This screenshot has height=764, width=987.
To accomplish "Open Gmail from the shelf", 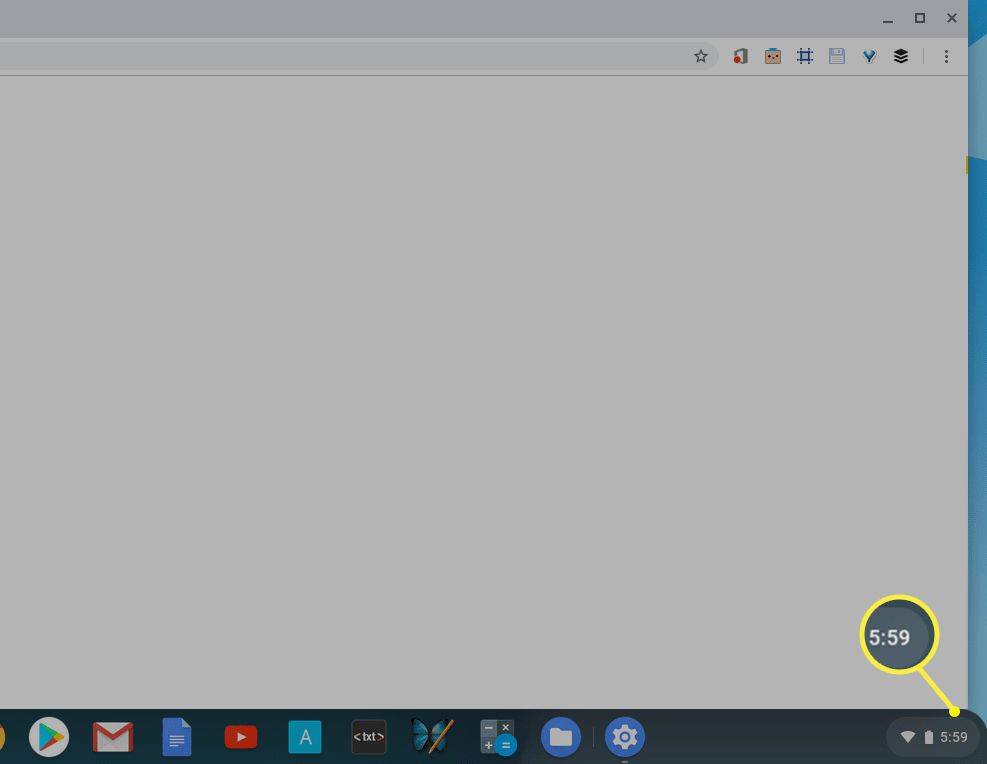I will (x=113, y=738).
